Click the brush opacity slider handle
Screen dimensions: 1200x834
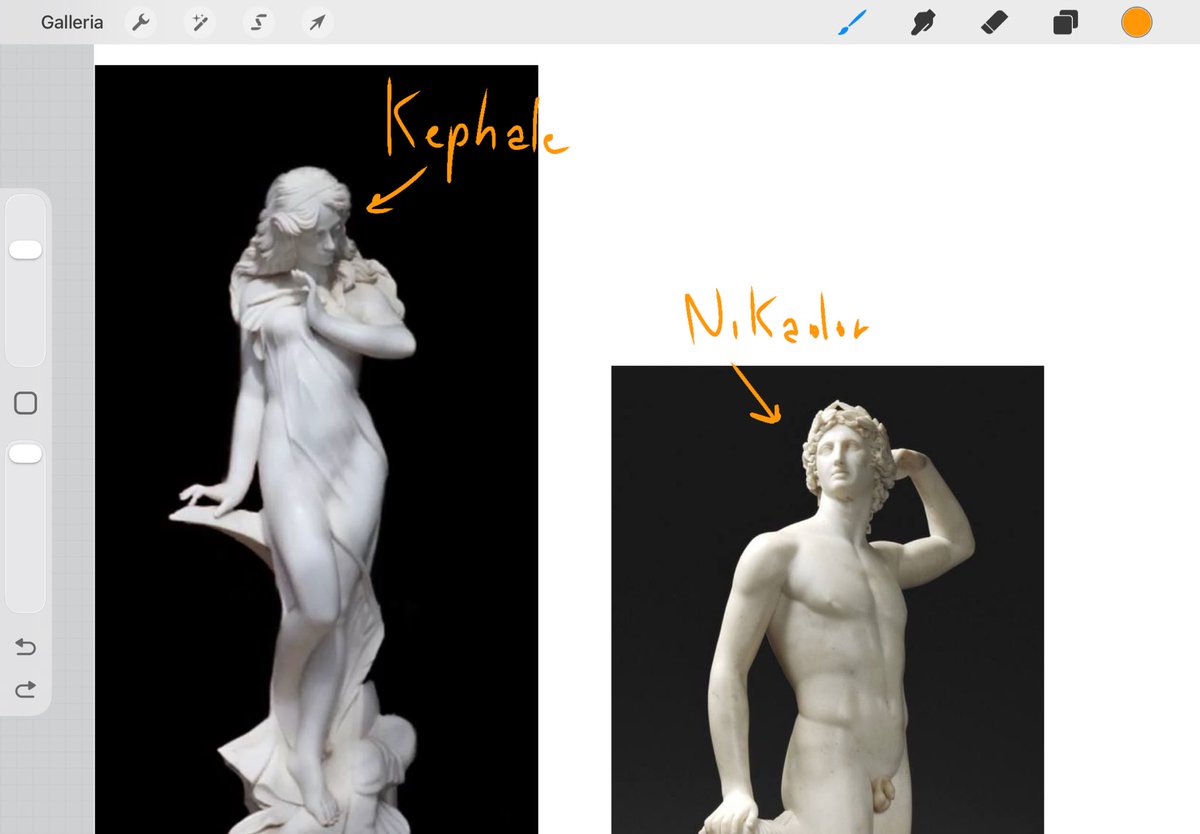click(x=25, y=454)
